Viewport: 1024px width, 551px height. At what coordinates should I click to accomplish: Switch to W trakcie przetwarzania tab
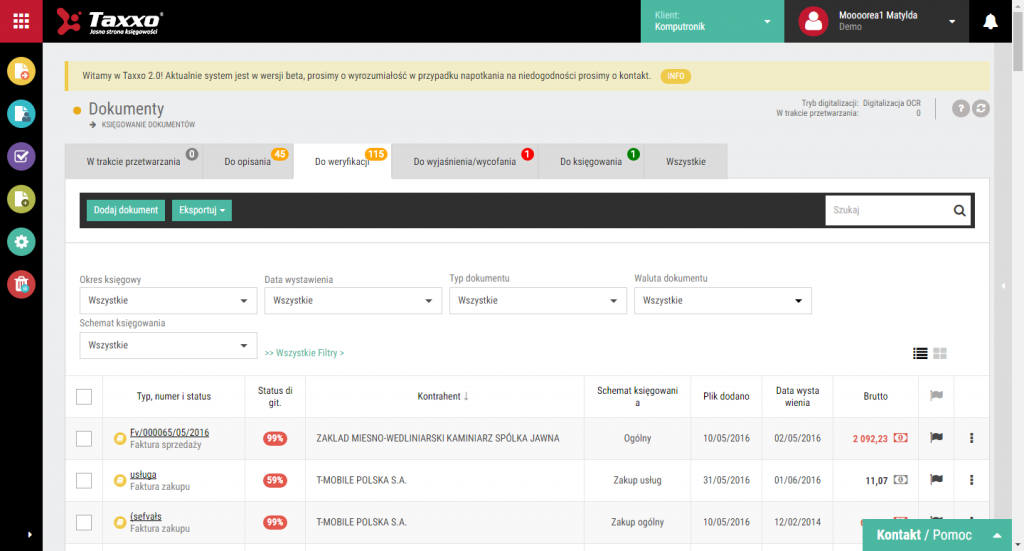point(133,161)
